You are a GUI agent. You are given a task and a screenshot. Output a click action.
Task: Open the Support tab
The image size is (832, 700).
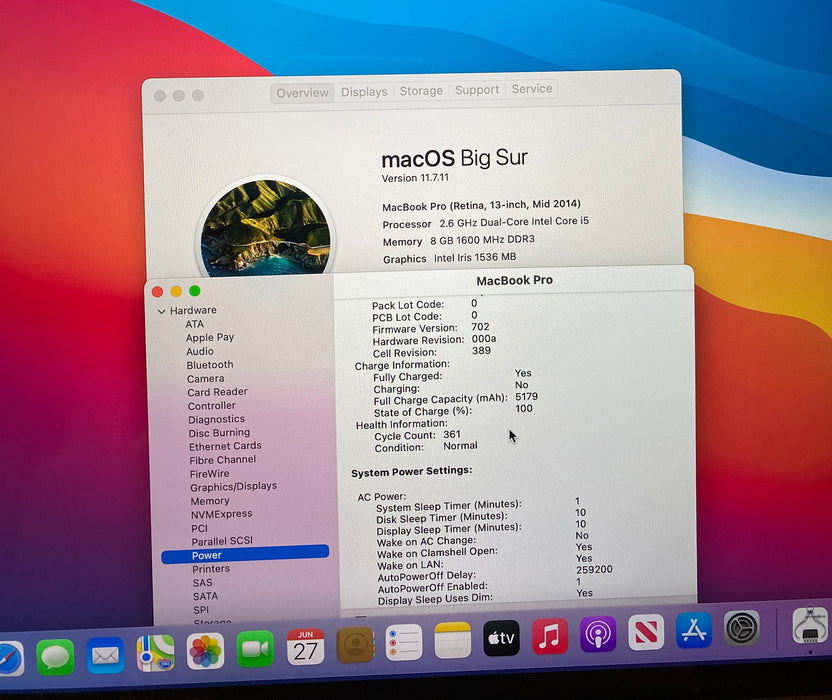click(477, 90)
